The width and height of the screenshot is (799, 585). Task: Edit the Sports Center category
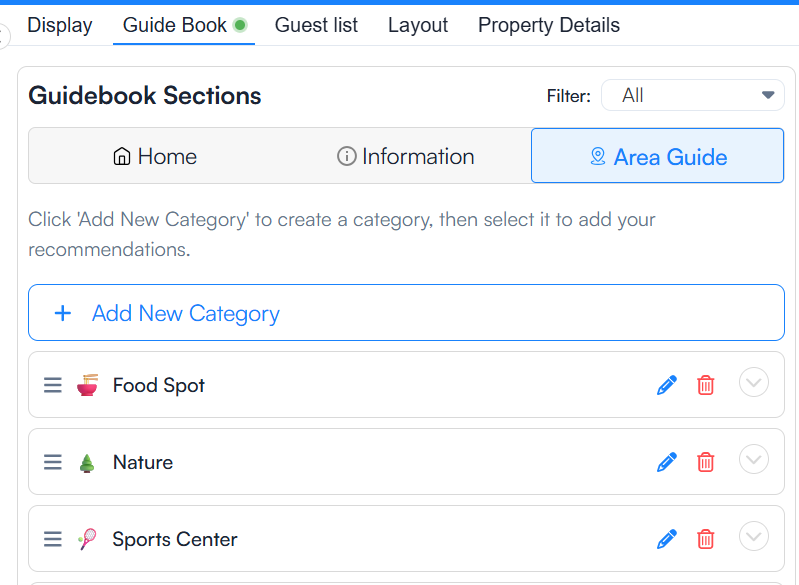point(667,539)
